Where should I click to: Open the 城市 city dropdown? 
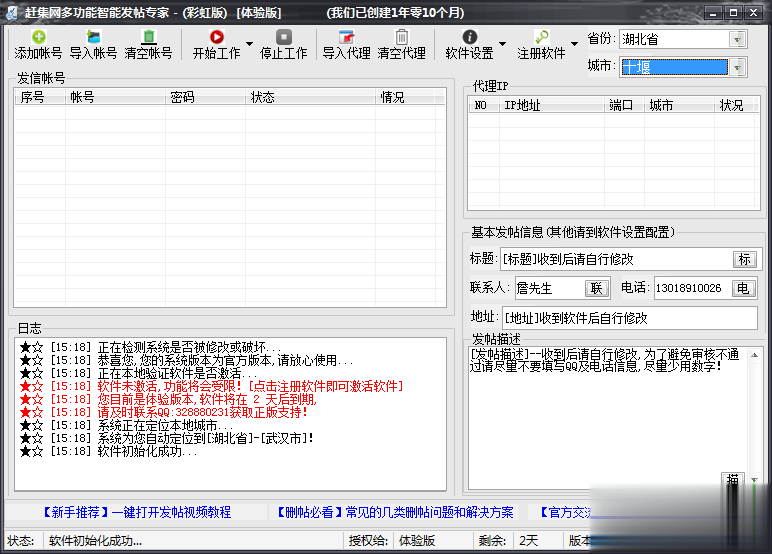(737, 67)
